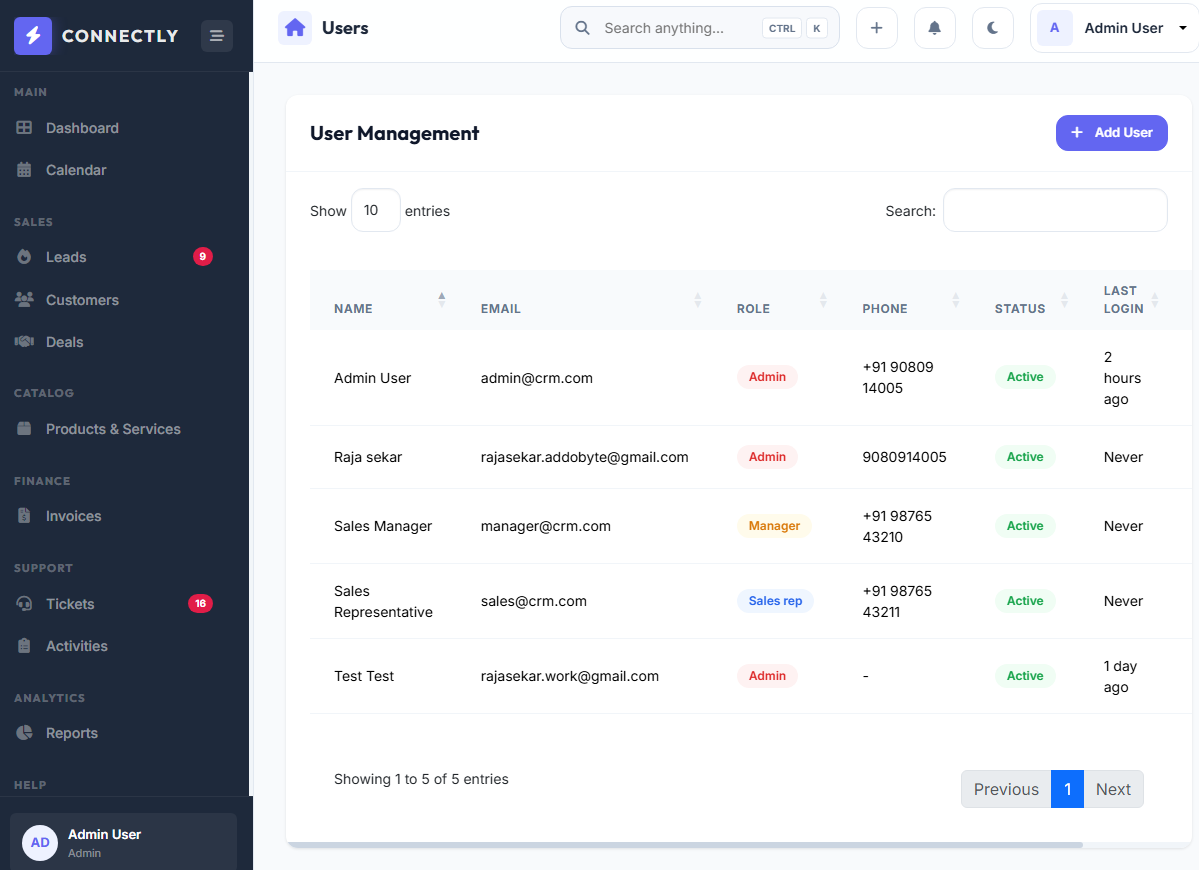Click the home icon beside Users

294,28
